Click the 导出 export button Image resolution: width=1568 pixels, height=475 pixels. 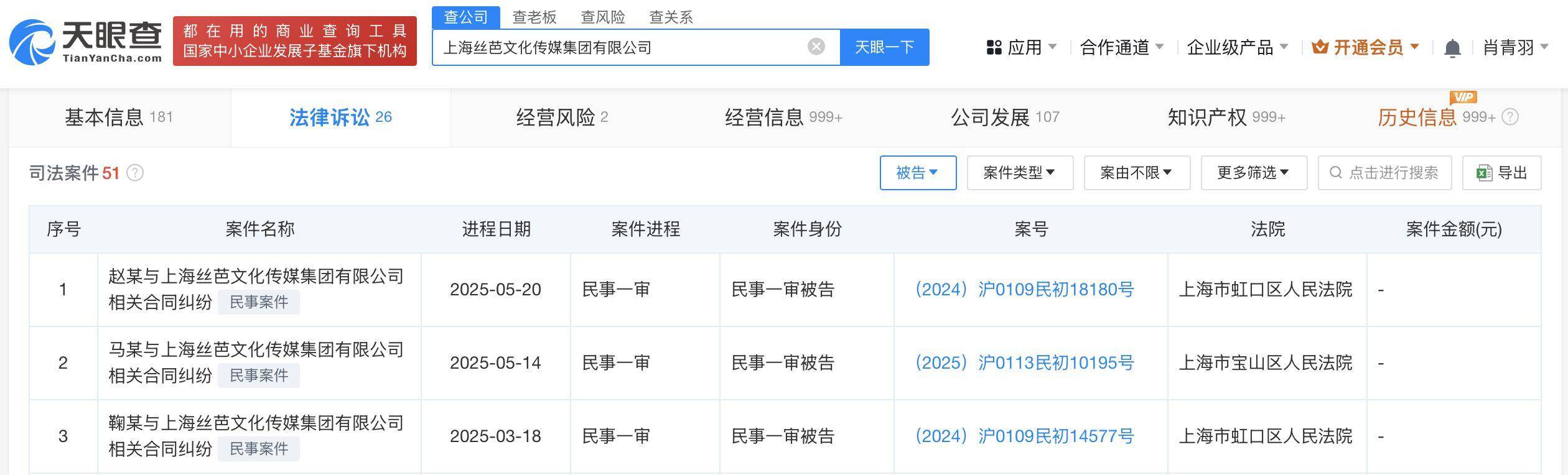click(x=1501, y=173)
